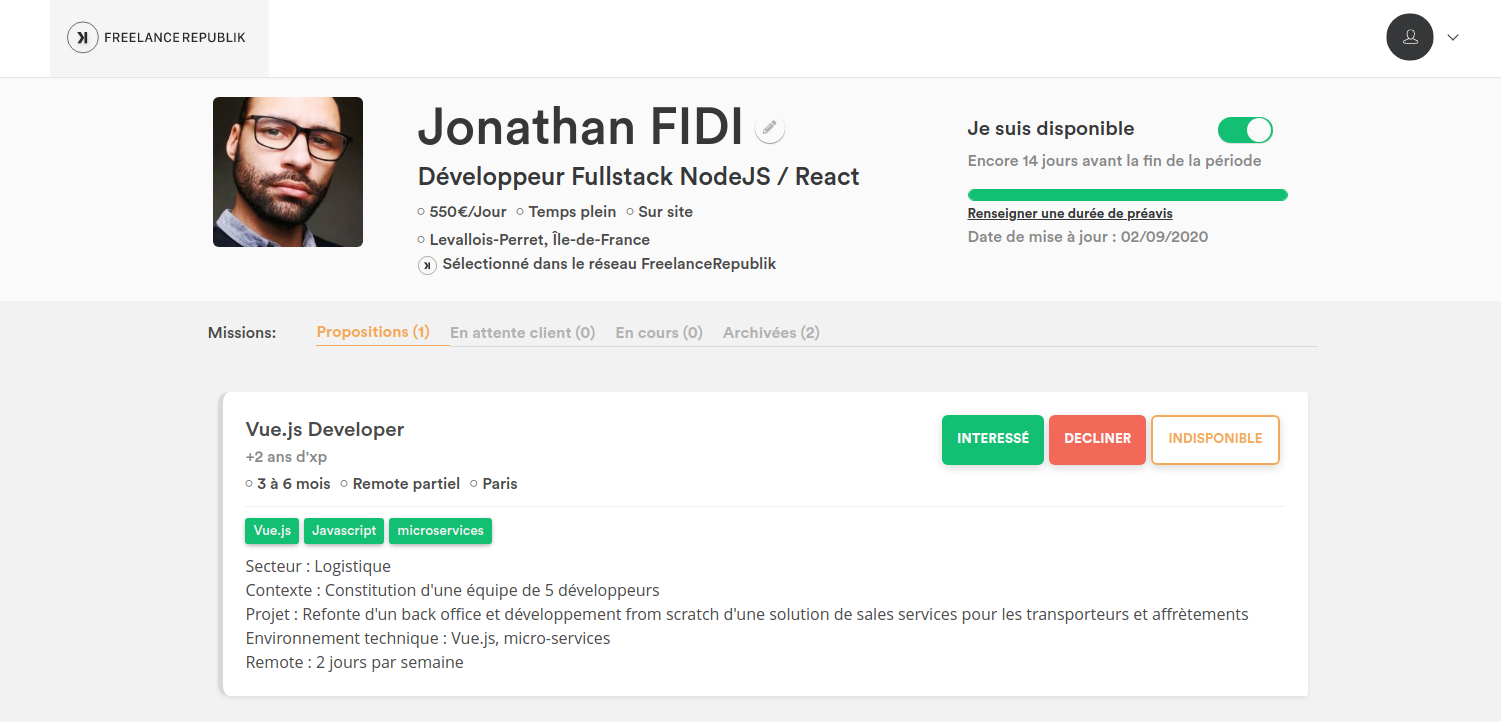Click the green availability progress bar
This screenshot has height=722, width=1501.
1127,195
